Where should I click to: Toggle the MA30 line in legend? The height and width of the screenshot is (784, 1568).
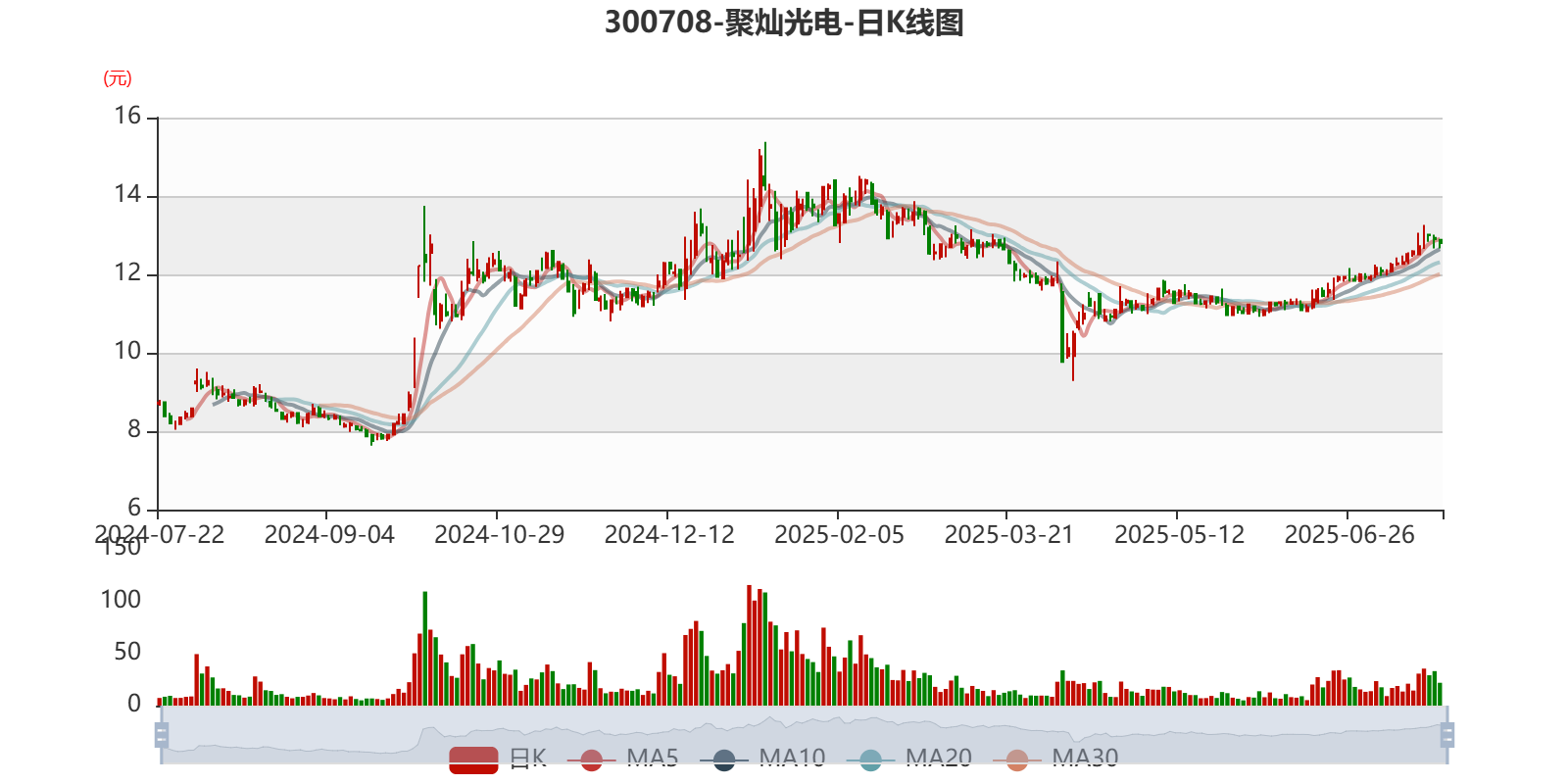pyautogui.click(x=1055, y=759)
